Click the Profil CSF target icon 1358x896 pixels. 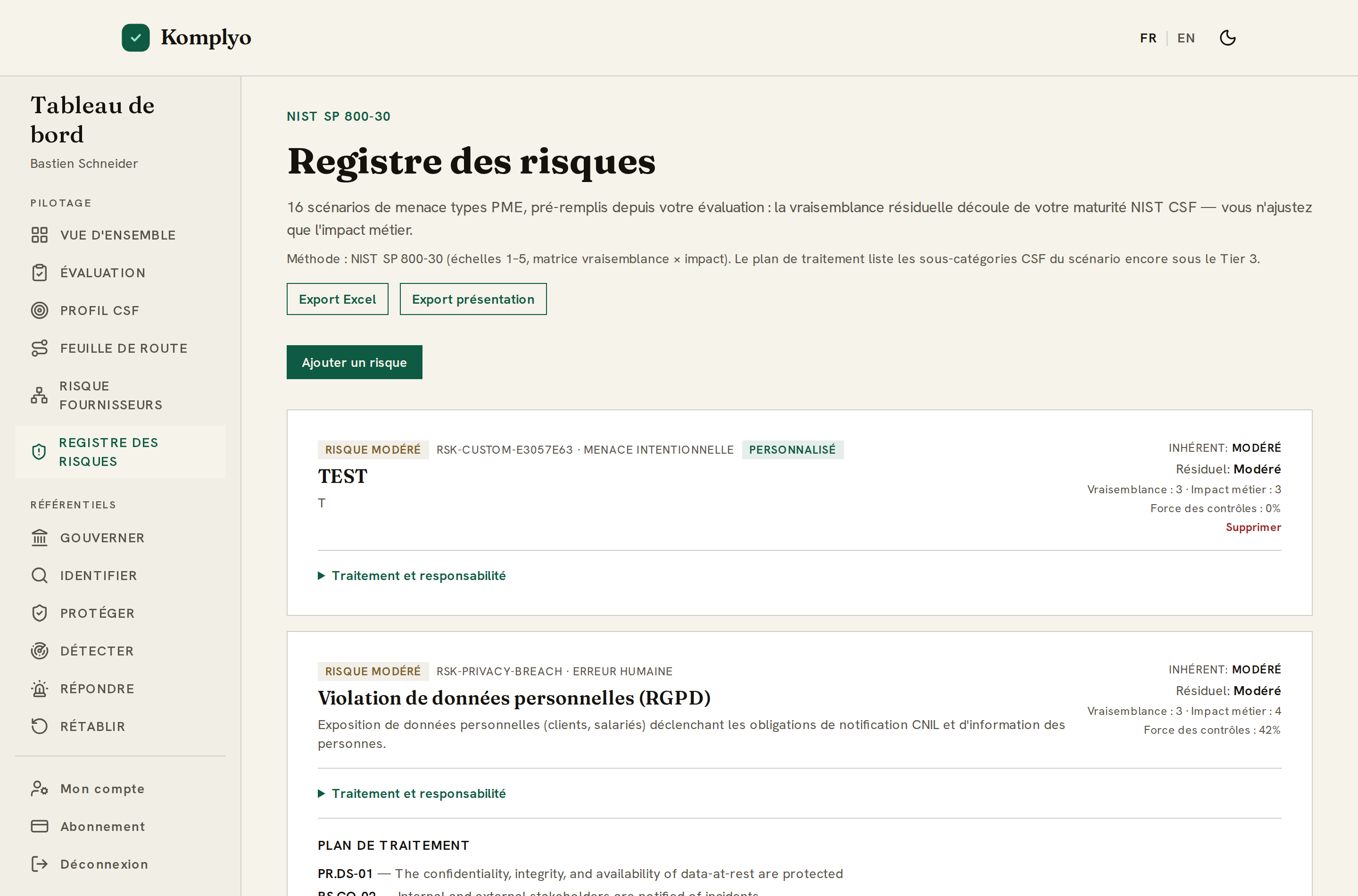[x=40, y=310]
